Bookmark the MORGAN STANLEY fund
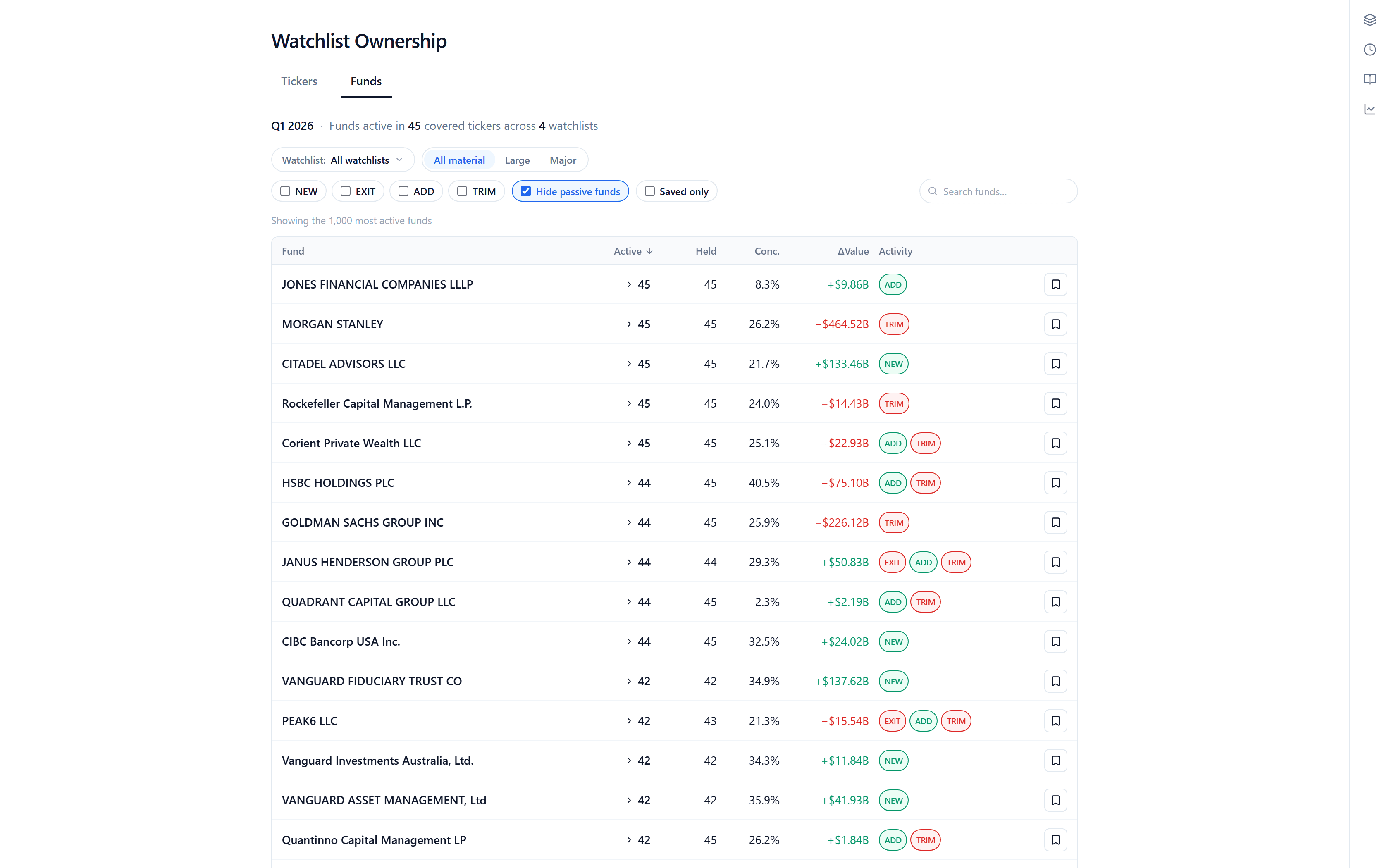This screenshot has height=868, width=1389. point(1055,324)
